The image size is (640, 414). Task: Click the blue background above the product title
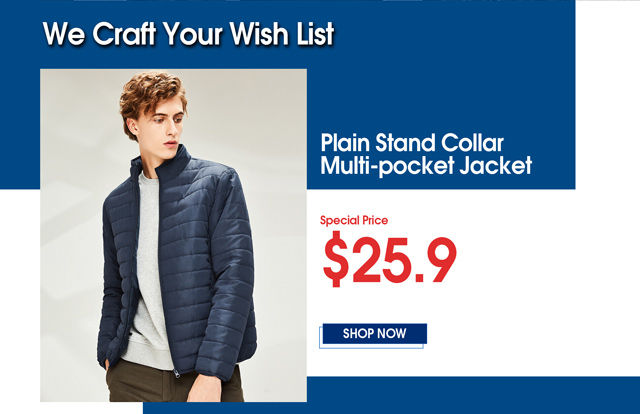(441, 82)
